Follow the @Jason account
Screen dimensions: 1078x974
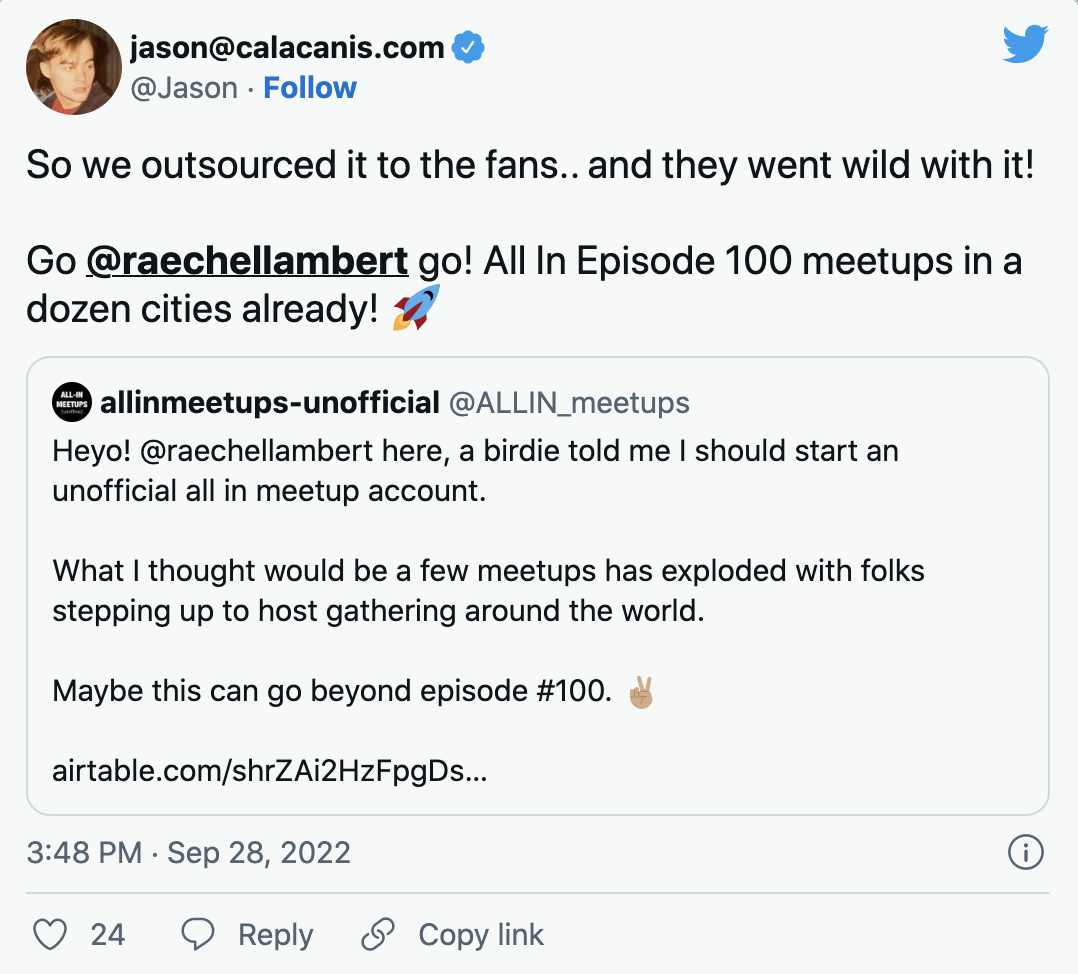pyautogui.click(x=310, y=88)
